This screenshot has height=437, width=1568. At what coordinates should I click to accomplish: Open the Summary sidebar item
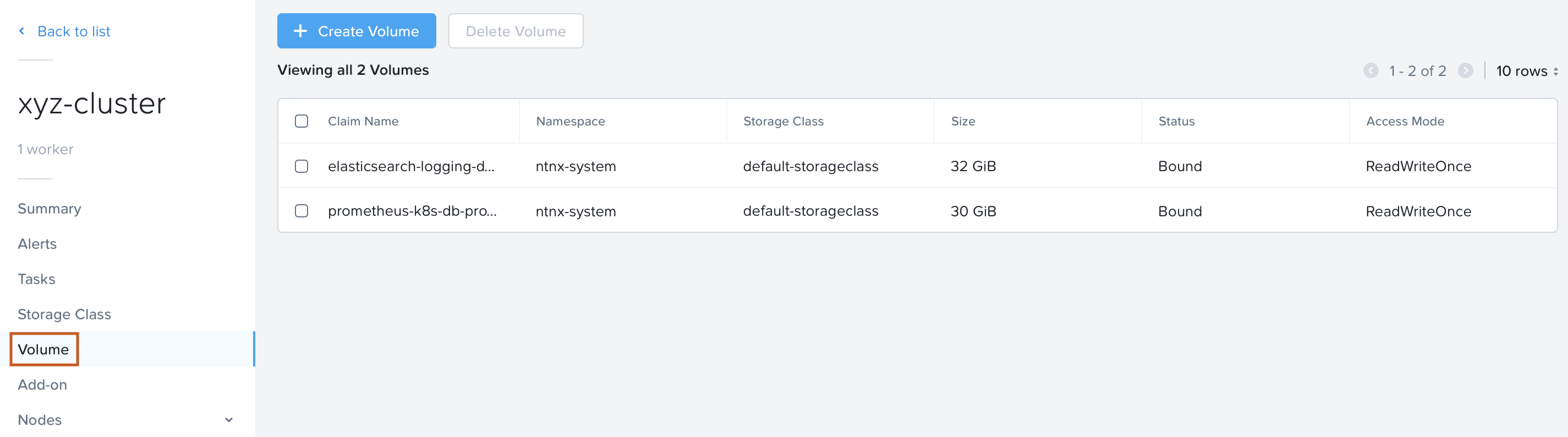click(x=50, y=209)
